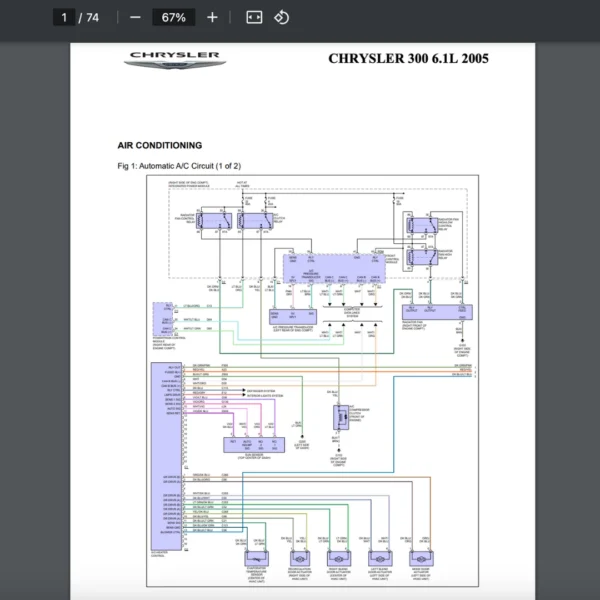The width and height of the screenshot is (600, 600).
Task: Rotate the document counterclockwise
Action: coord(282,17)
